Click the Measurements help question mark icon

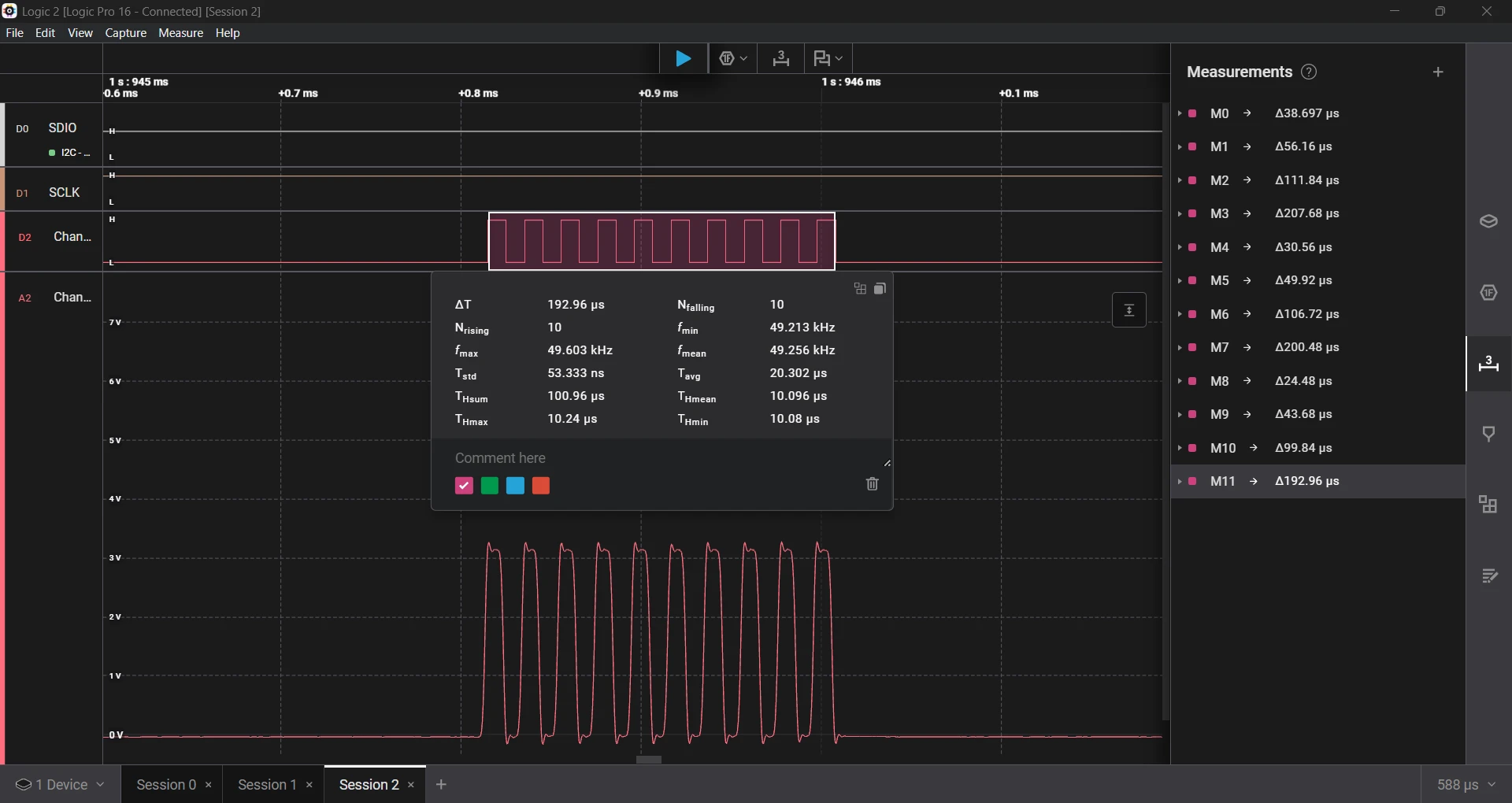click(1309, 72)
